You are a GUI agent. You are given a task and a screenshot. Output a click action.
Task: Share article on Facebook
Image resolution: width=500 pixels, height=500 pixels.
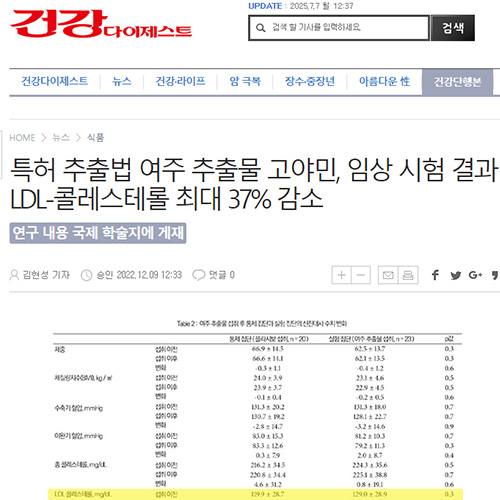(x=435, y=275)
